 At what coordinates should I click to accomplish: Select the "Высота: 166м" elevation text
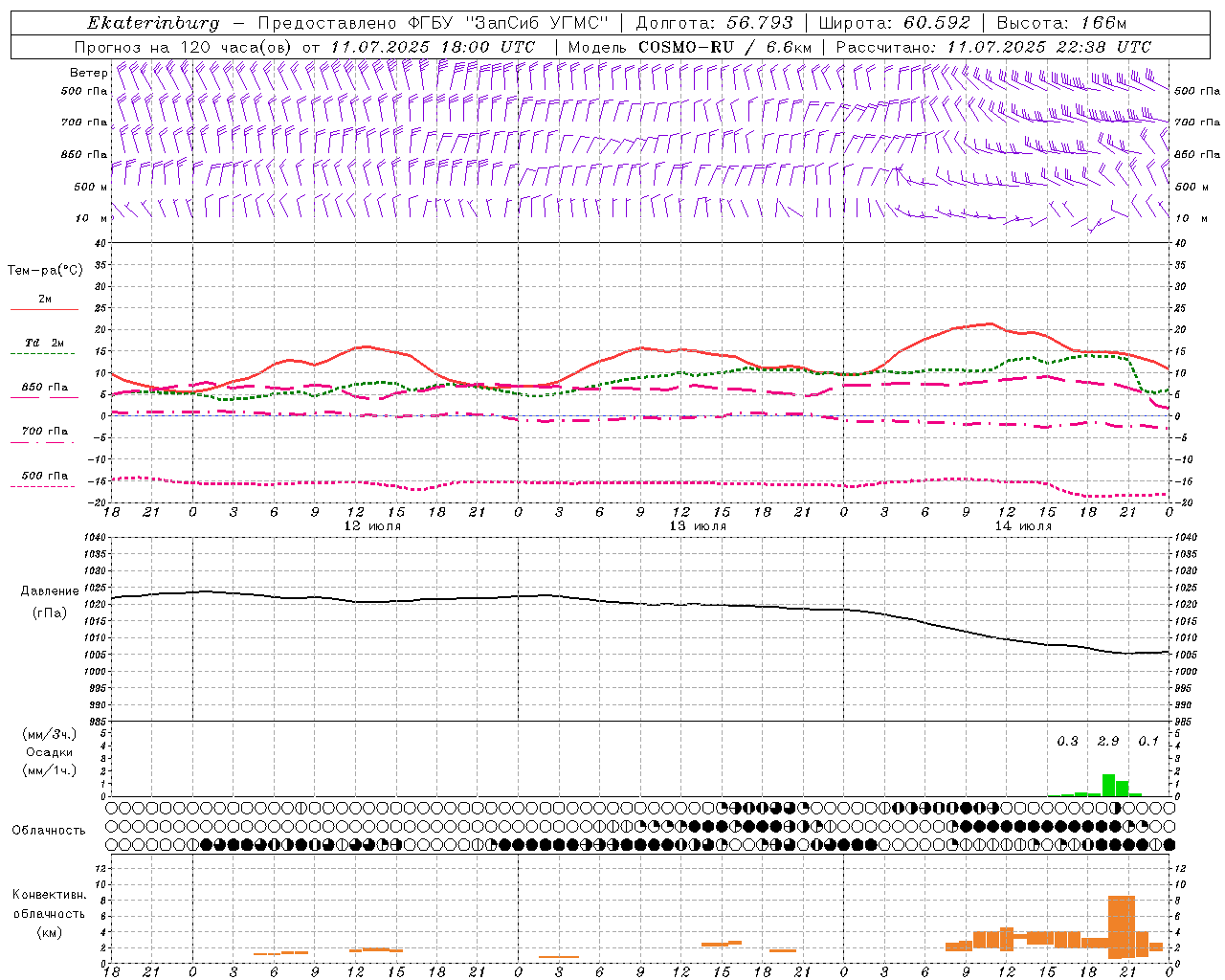click(x=1061, y=23)
